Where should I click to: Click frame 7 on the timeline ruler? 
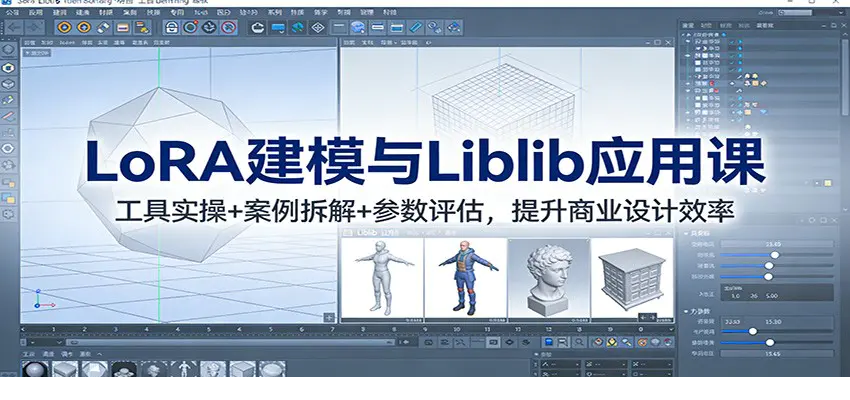pos(332,329)
